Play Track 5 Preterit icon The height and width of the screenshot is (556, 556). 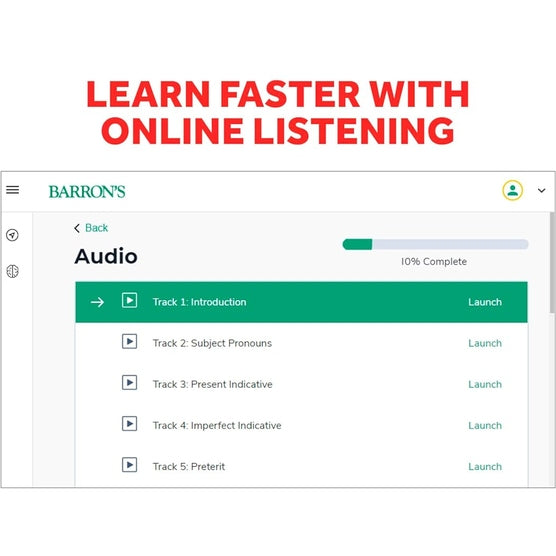click(x=129, y=465)
